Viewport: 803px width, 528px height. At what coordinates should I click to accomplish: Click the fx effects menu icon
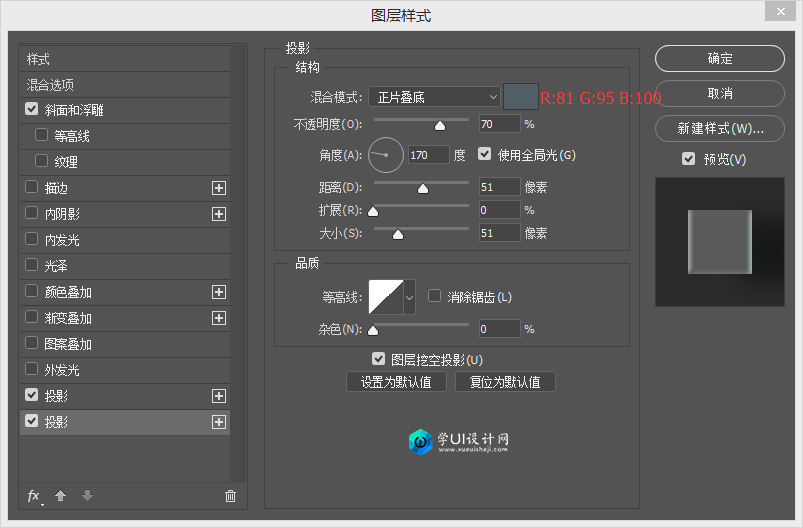pyautogui.click(x=34, y=496)
